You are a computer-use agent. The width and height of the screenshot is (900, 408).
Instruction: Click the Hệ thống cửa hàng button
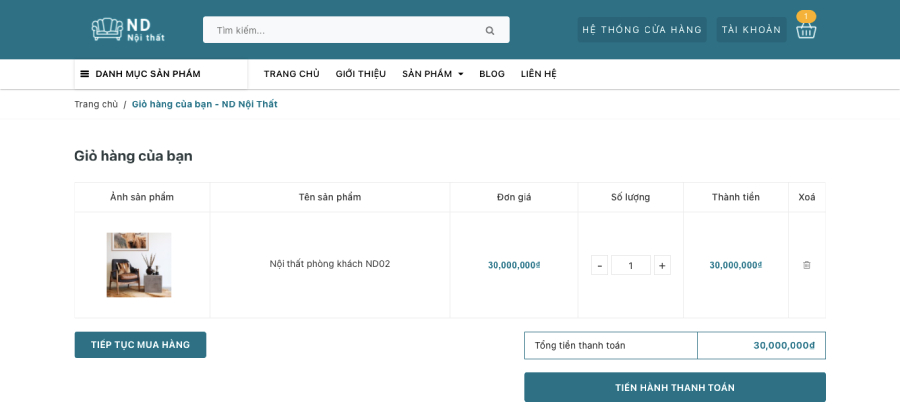click(x=642, y=29)
